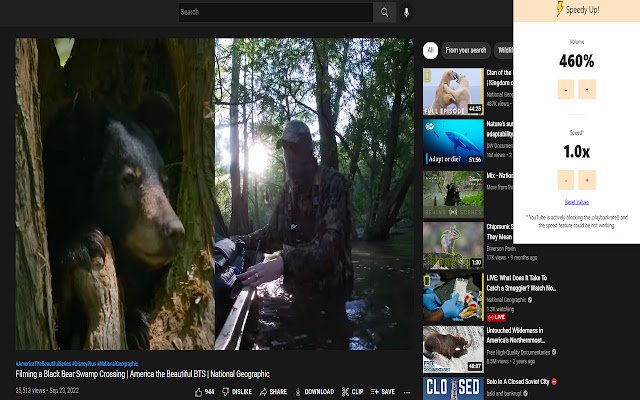Click the Save to playlist icon

pyautogui.click(x=375, y=392)
